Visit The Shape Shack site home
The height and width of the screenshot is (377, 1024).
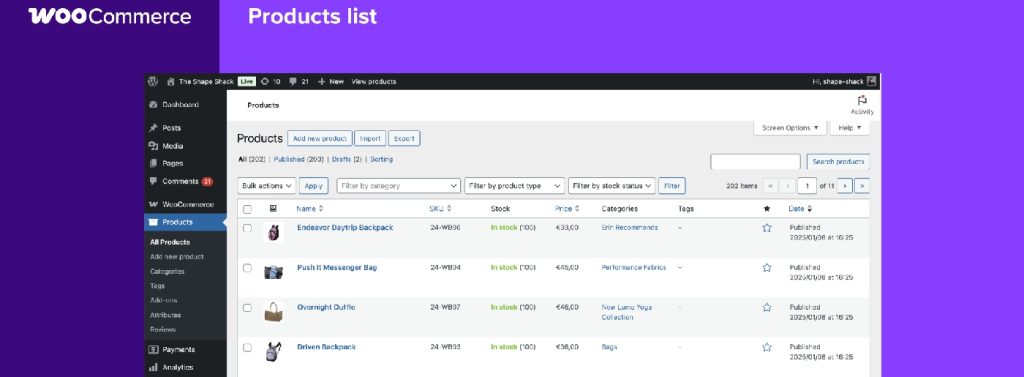coord(200,82)
